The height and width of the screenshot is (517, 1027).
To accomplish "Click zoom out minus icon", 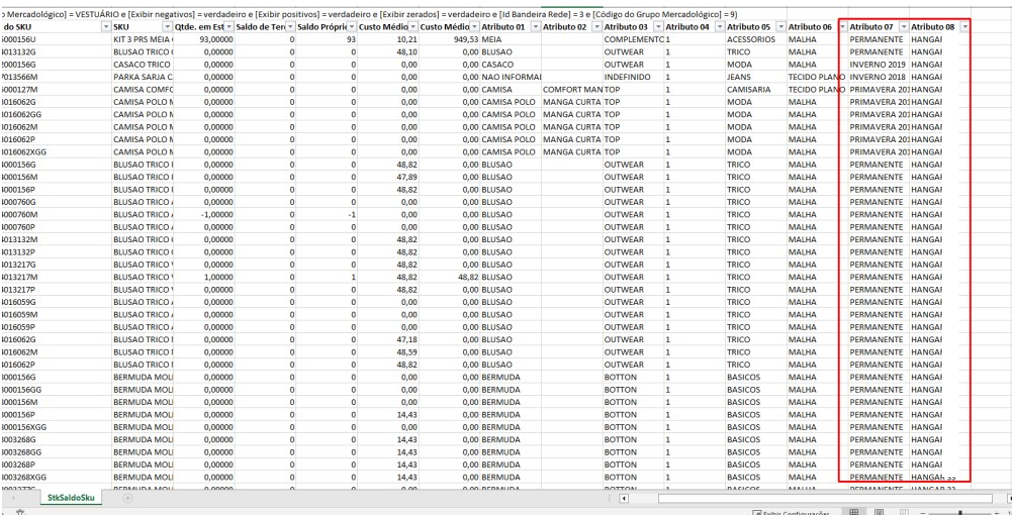I will (923, 513).
